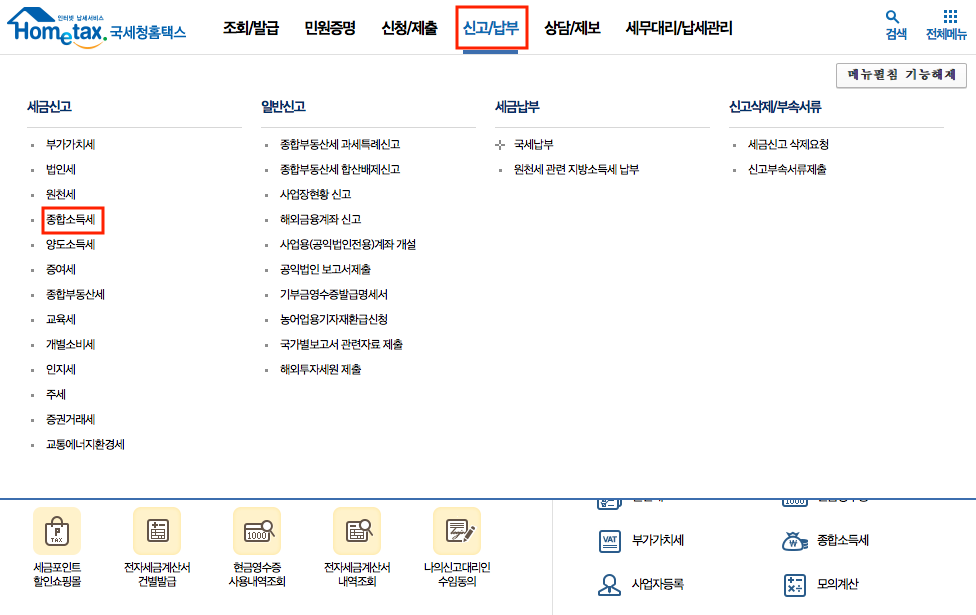Open 모의계산 using the calculator icon
Viewport: 976px width, 615px height.
coord(795,584)
